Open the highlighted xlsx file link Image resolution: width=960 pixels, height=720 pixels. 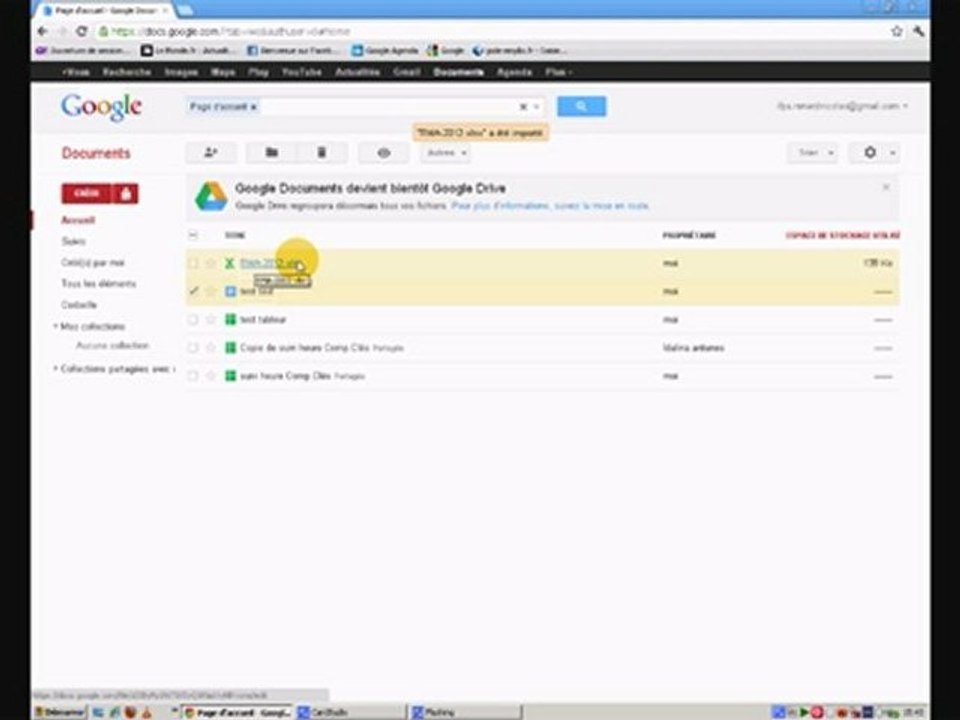click(x=269, y=263)
